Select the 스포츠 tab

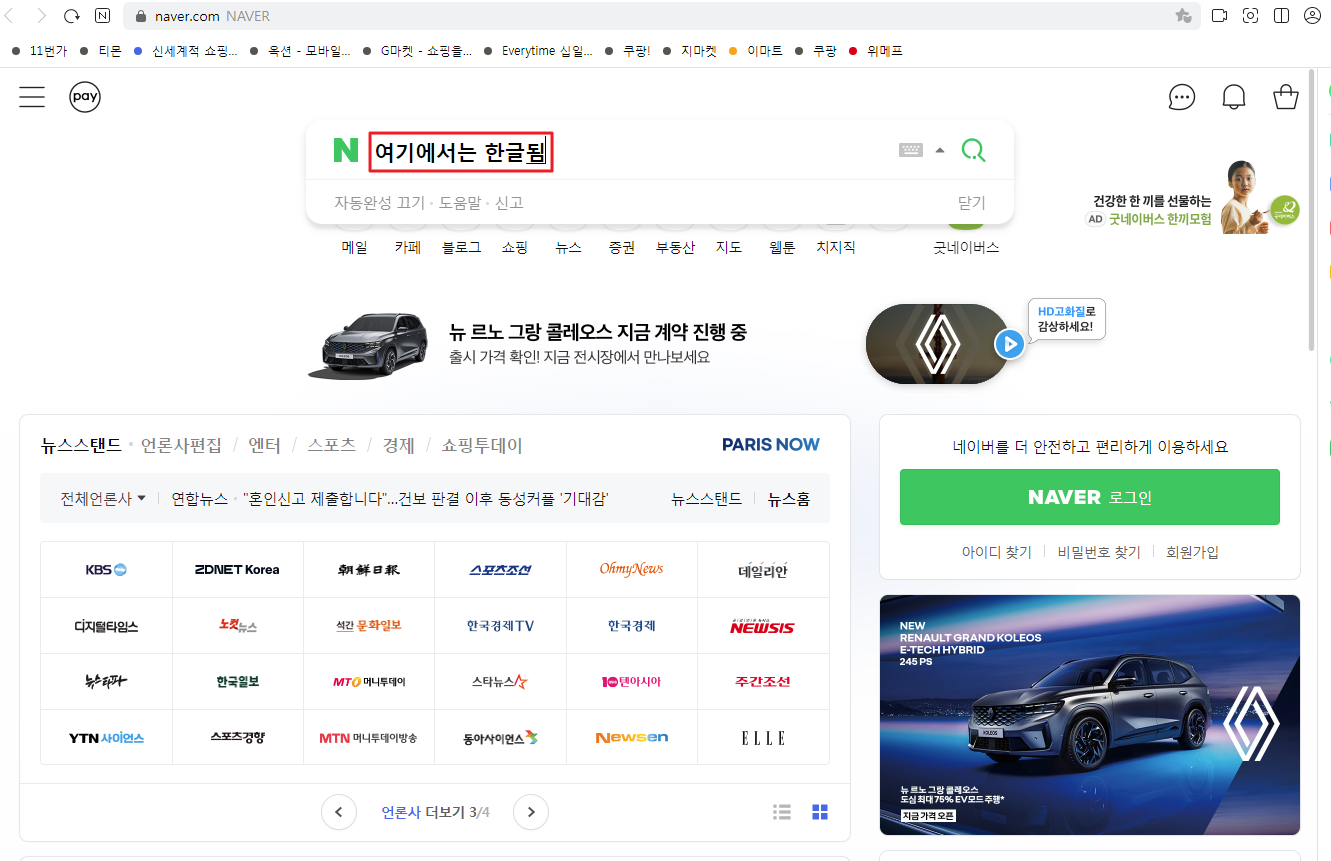[x=331, y=445]
